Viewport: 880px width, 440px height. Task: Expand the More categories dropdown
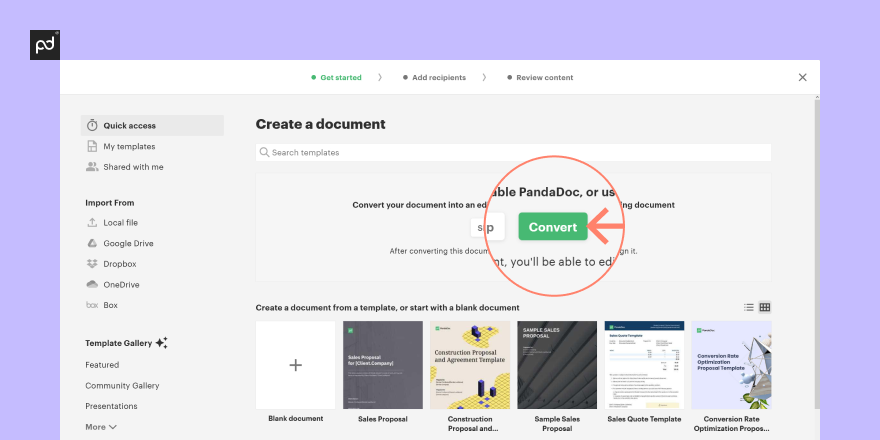(101, 427)
